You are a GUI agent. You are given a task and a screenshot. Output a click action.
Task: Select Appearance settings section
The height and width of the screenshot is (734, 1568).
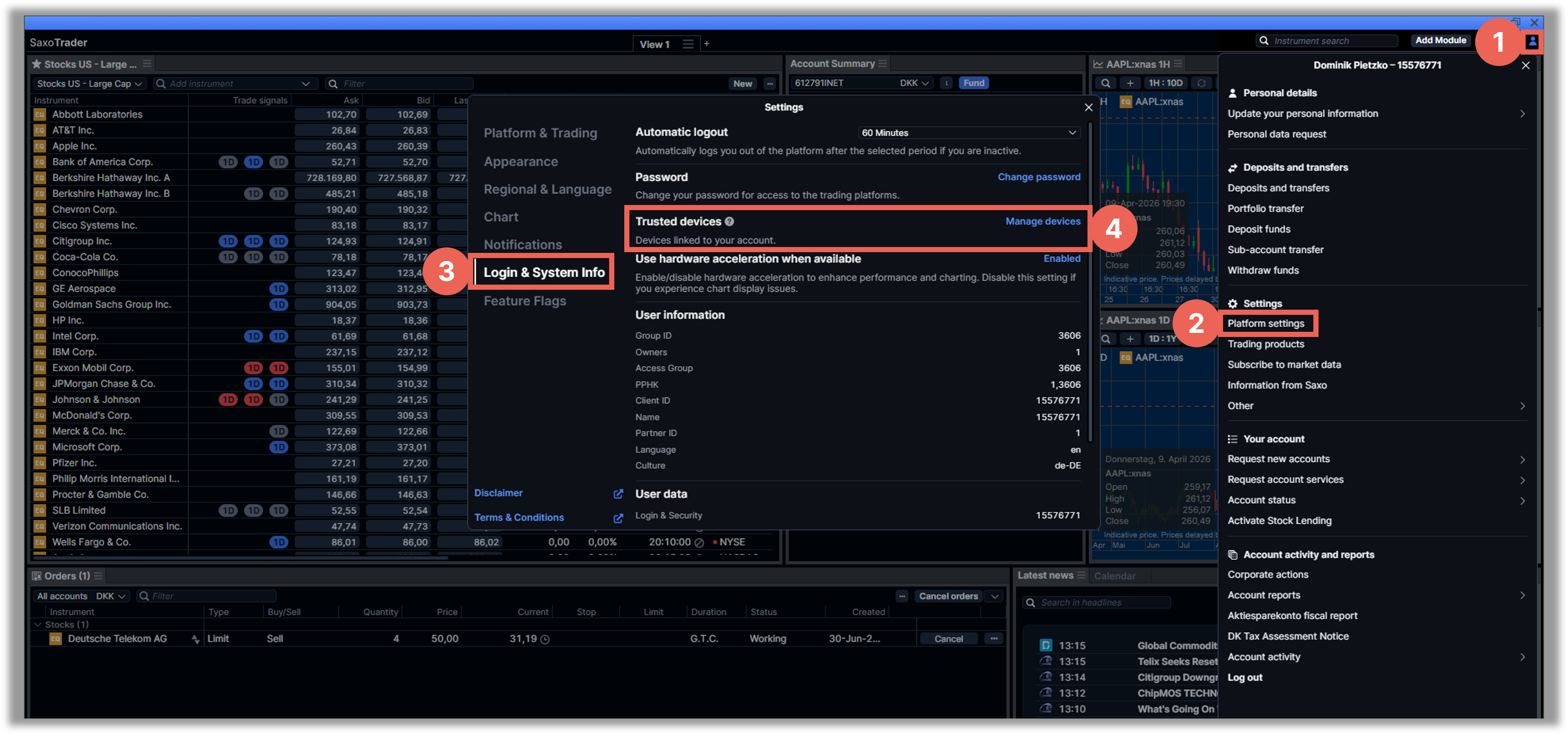coord(520,161)
